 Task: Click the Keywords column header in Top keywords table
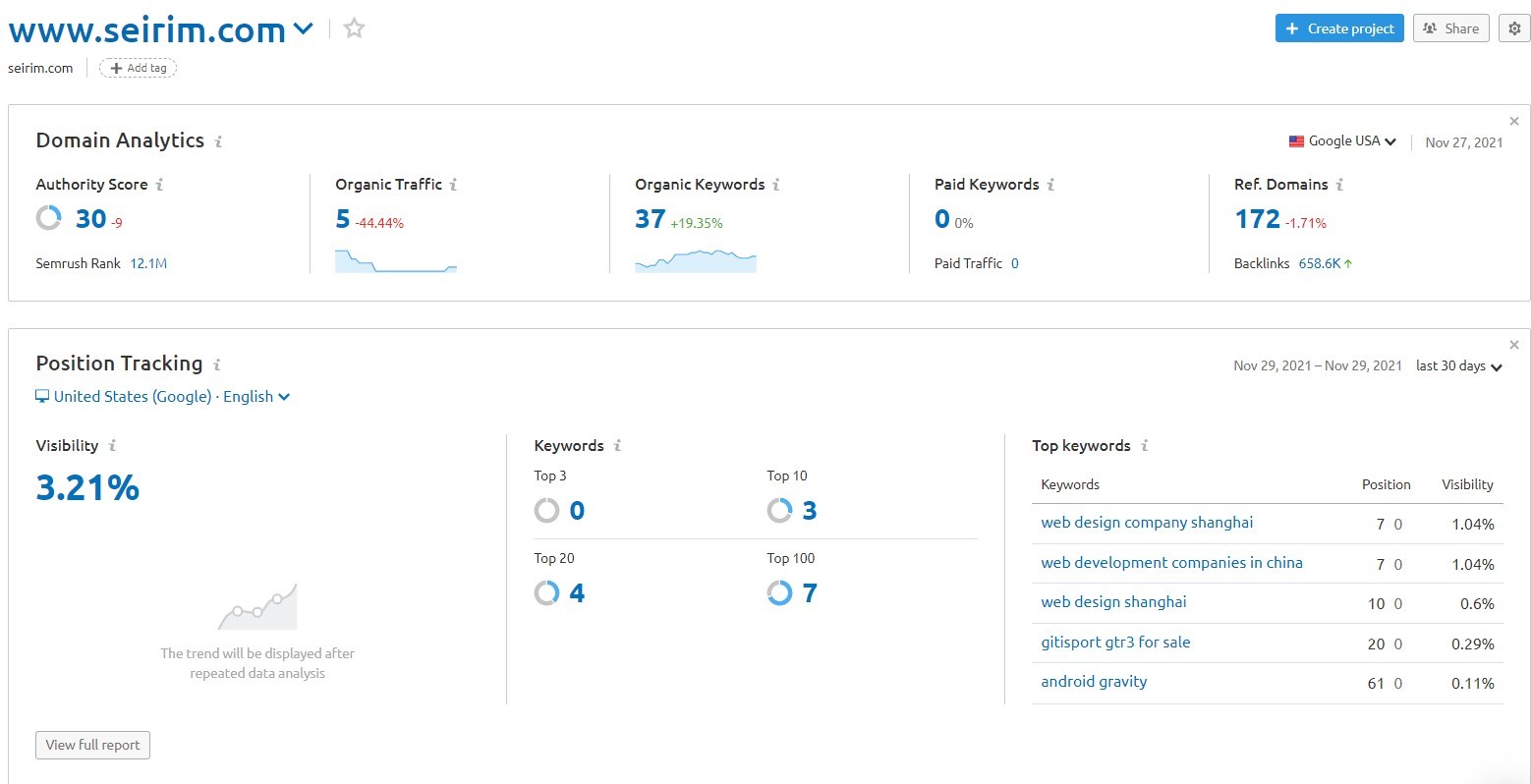coord(1070,484)
